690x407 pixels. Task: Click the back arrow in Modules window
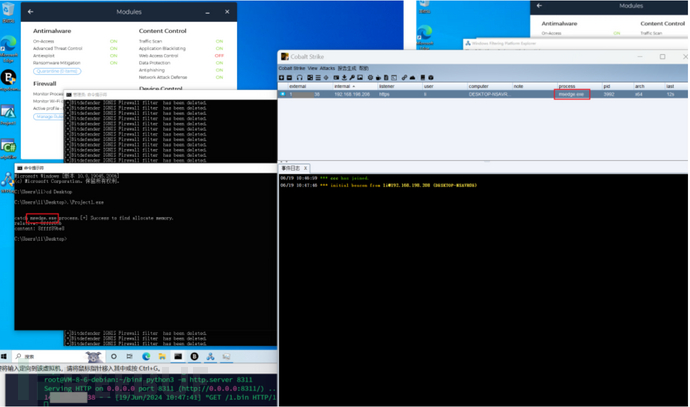[x=30, y=12]
